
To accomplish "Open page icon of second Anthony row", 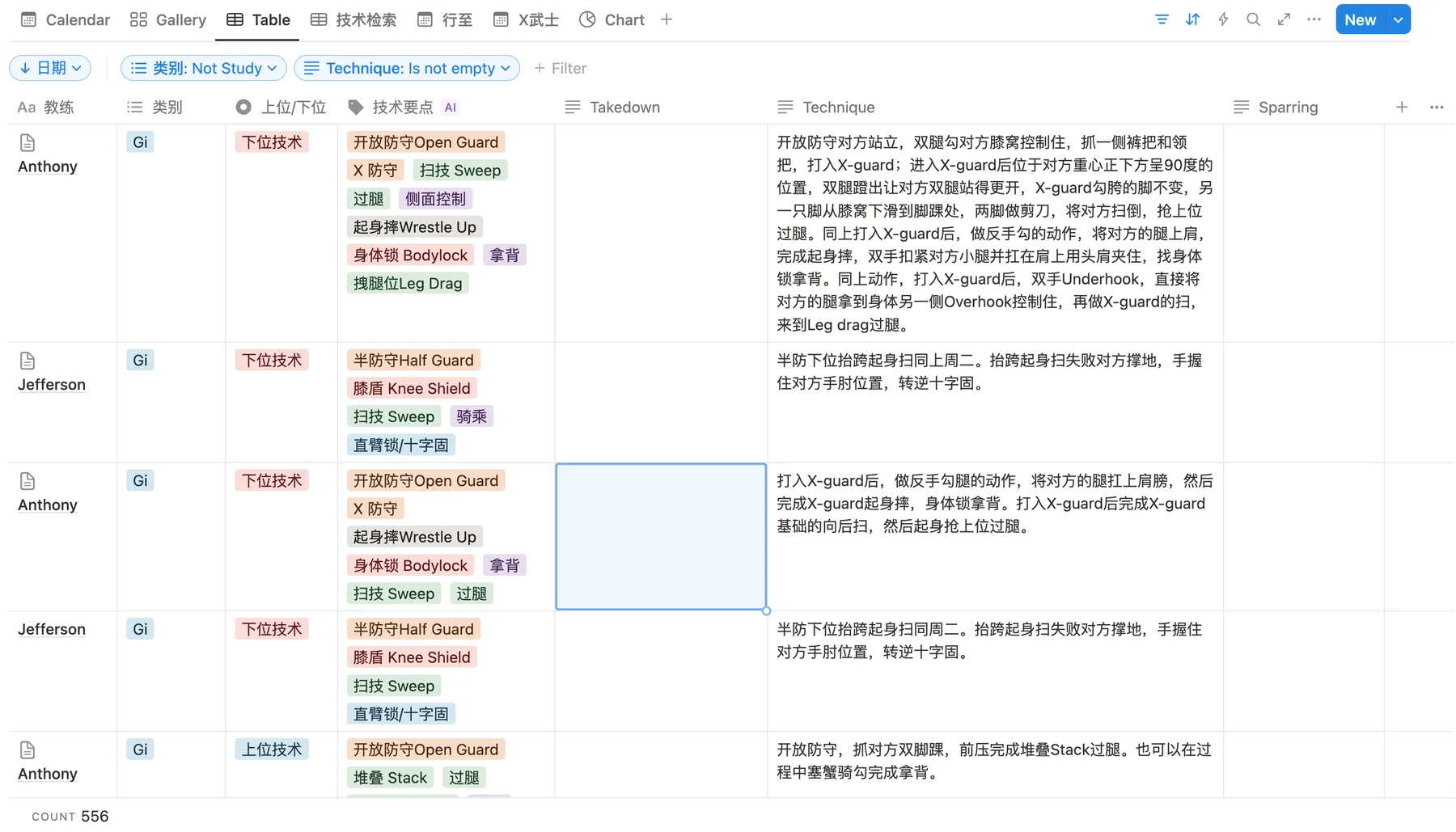I will click(28, 481).
